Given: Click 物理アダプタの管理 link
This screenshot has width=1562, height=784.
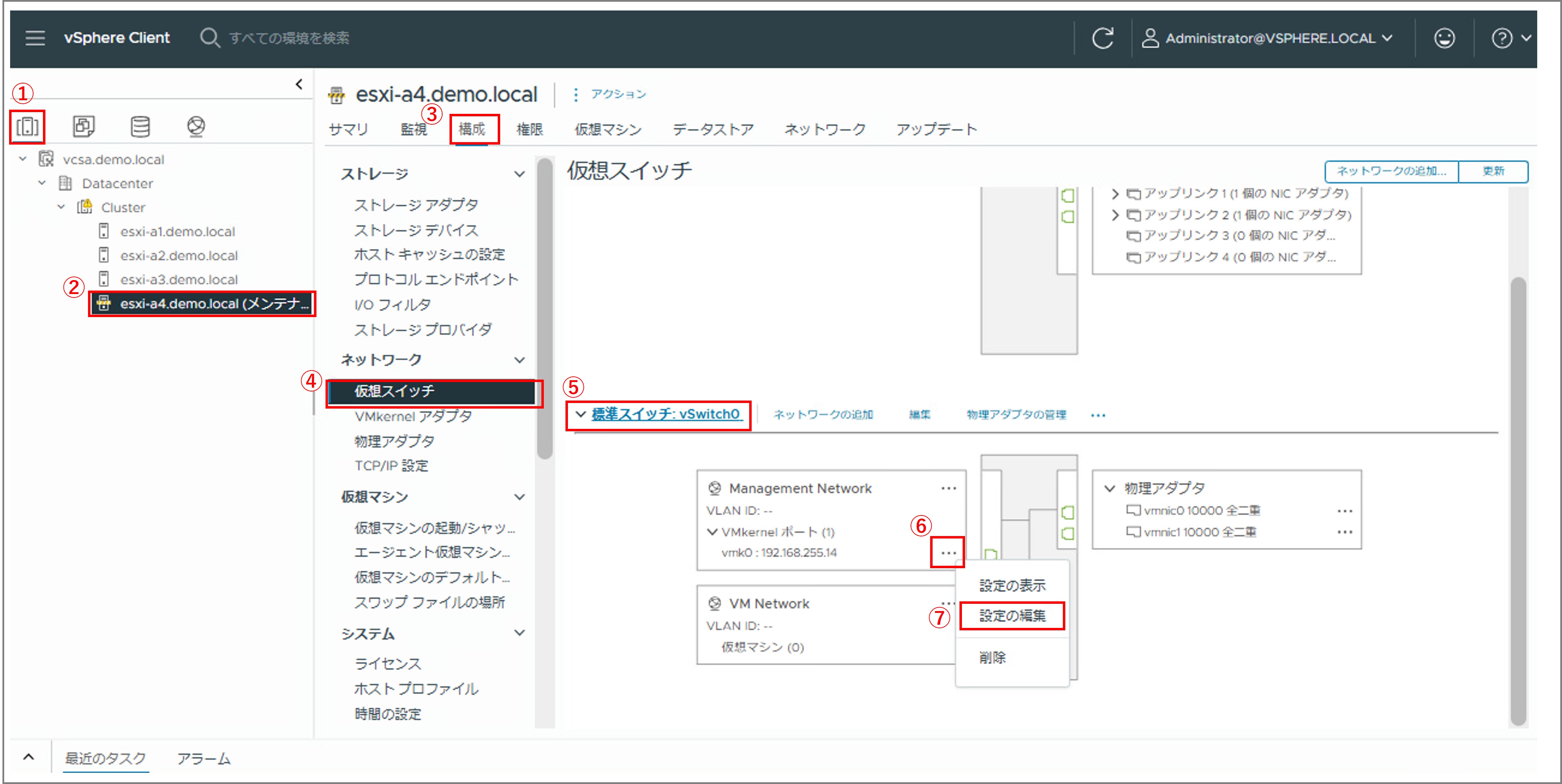Looking at the screenshot, I should pyautogui.click(x=1016, y=415).
